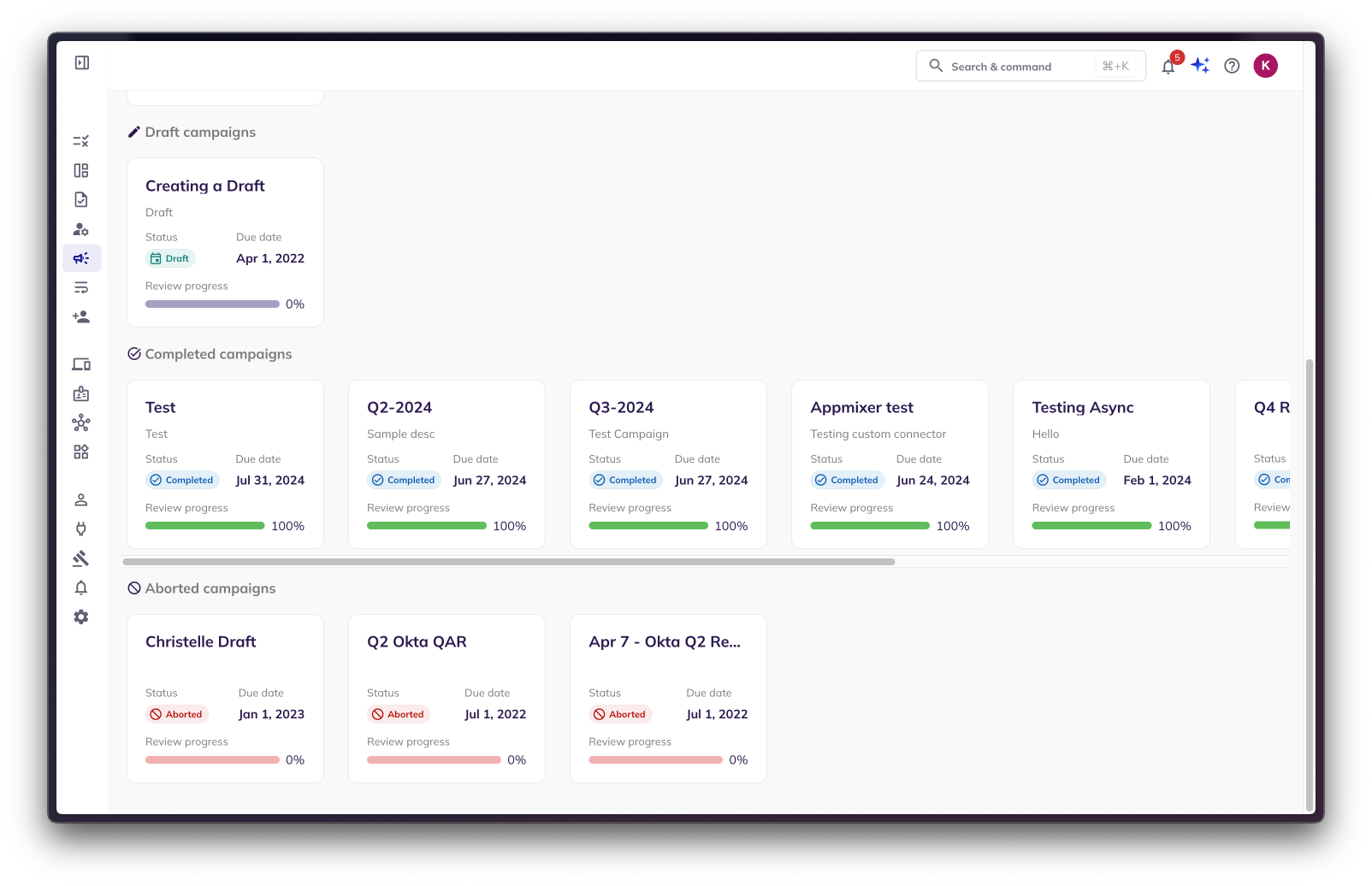
Task: Launch the AI sparkles assistant icon
Action: (1200, 66)
